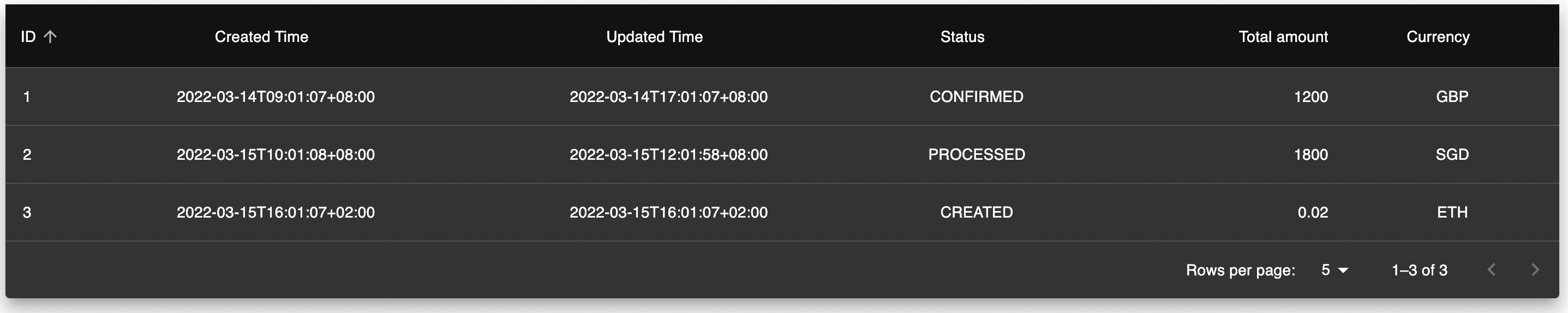The width and height of the screenshot is (1568, 313).
Task: Select the CONFIRMED status row
Action: [975, 97]
